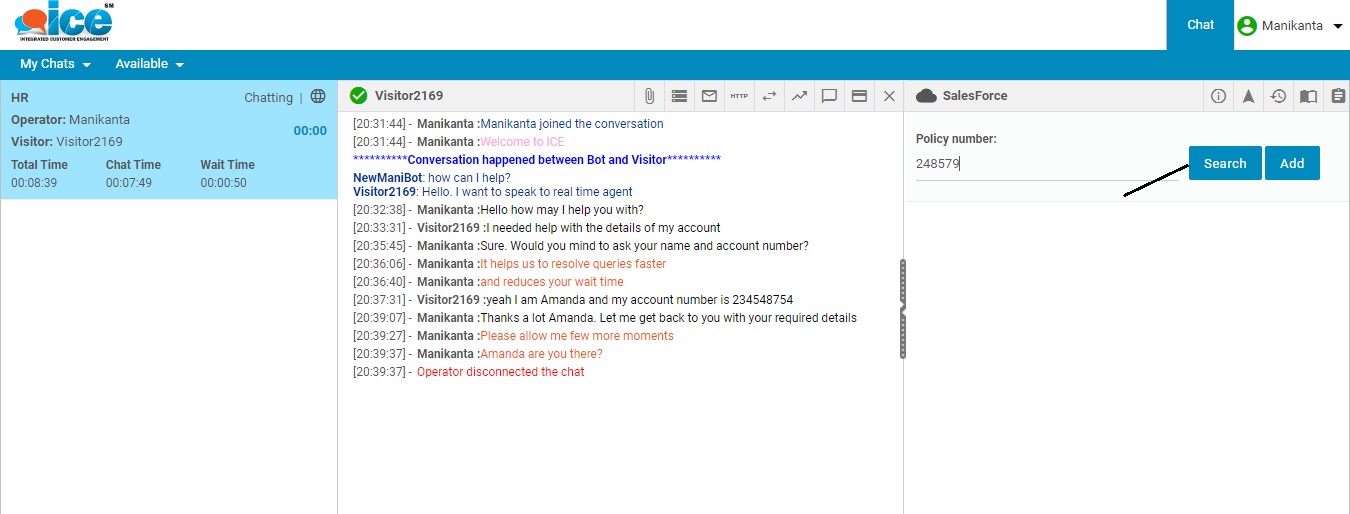
Task: Click the clipboard notes icon
Action: (1338, 96)
